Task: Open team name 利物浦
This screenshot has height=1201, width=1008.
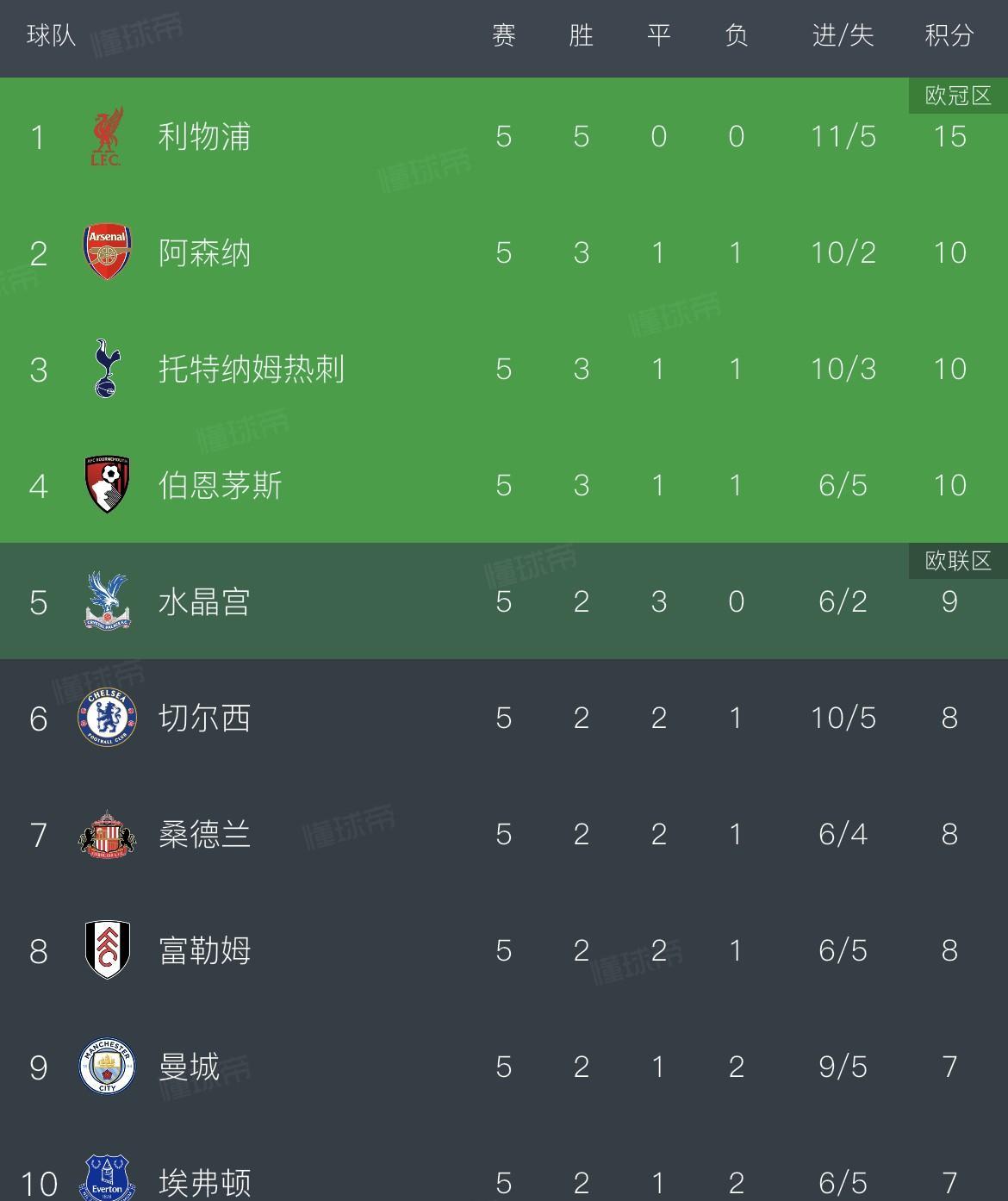Action: tap(204, 136)
